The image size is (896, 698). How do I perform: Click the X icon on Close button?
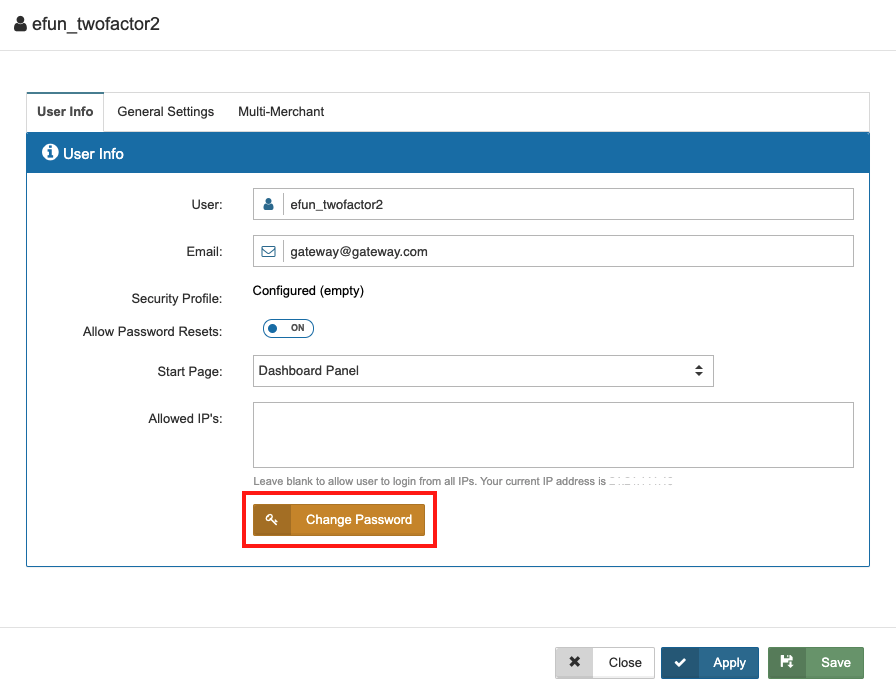coord(574,662)
